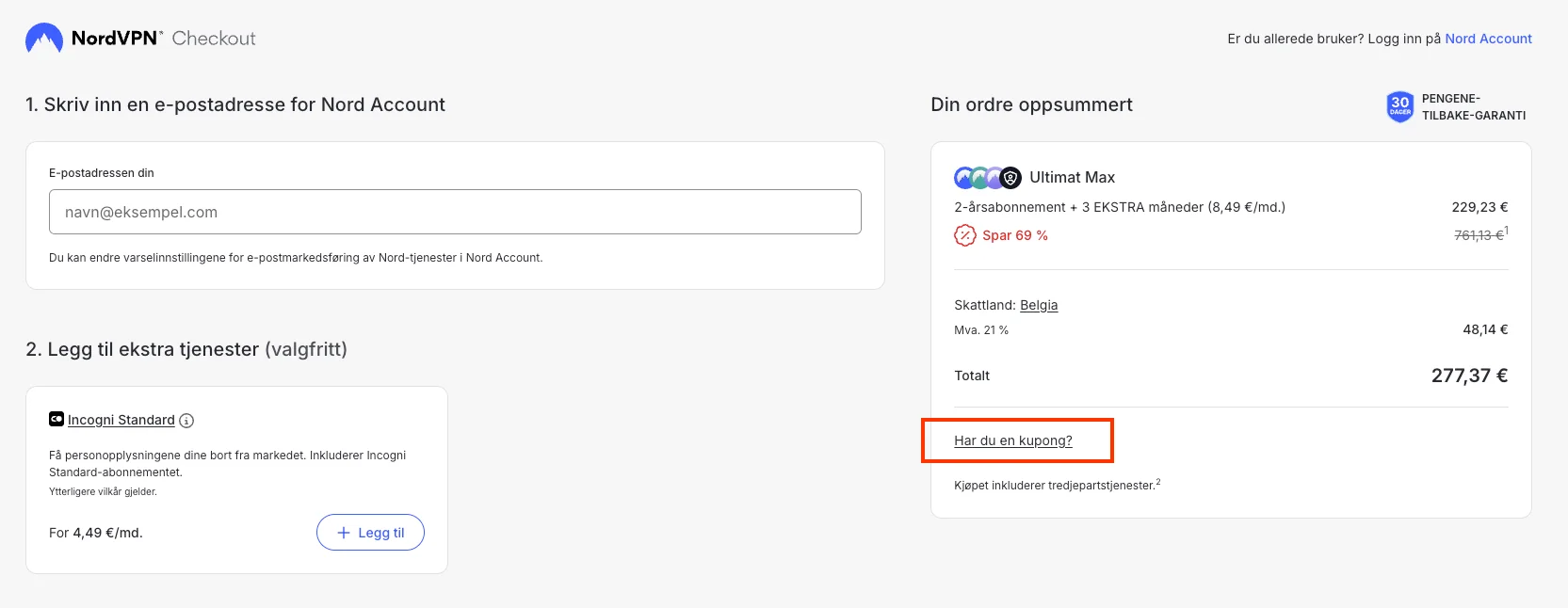The image size is (1568, 608).
Task: Focus the e-postadressen din input field
Action: pyautogui.click(x=455, y=212)
